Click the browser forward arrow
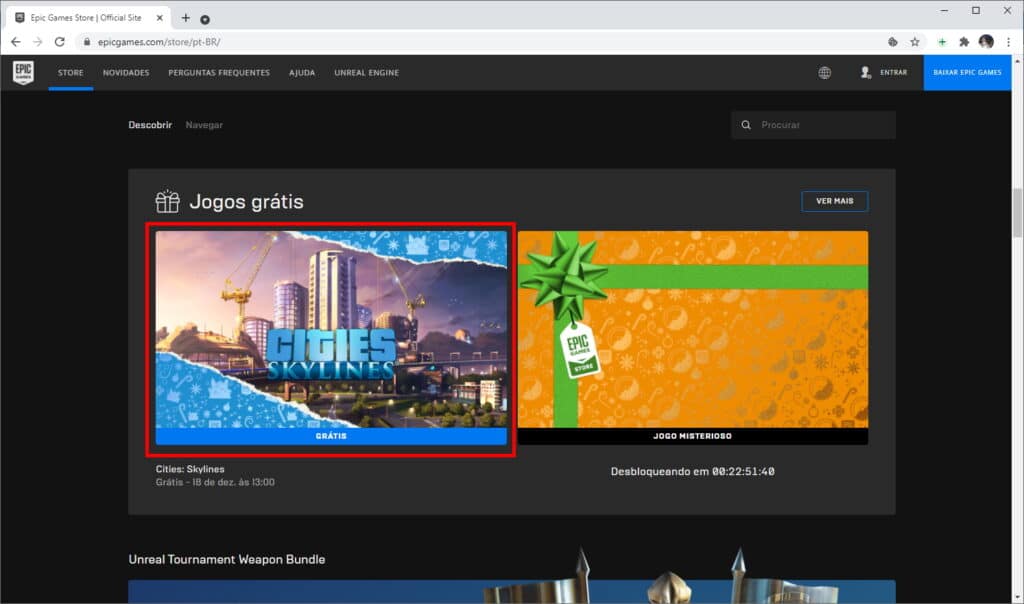The height and width of the screenshot is (604, 1024). [37, 42]
